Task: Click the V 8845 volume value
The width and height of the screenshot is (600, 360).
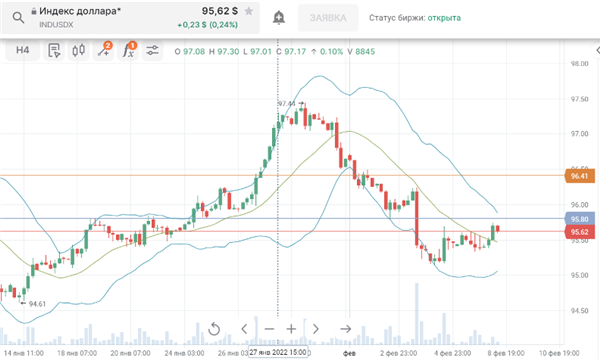Action: (x=361, y=52)
